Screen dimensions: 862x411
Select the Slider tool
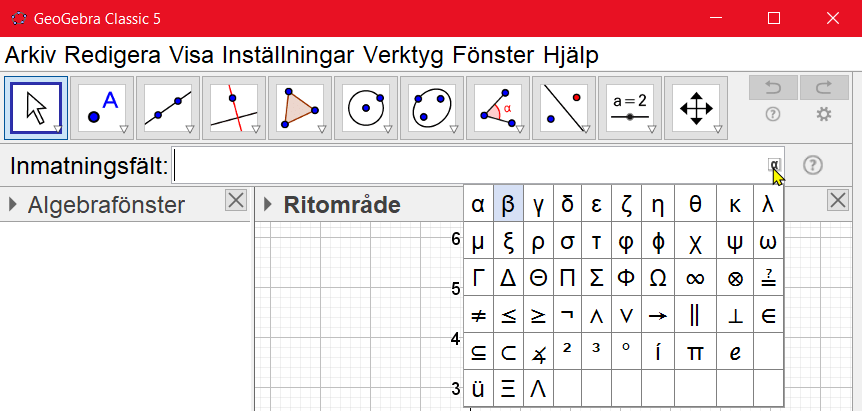(x=630, y=108)
